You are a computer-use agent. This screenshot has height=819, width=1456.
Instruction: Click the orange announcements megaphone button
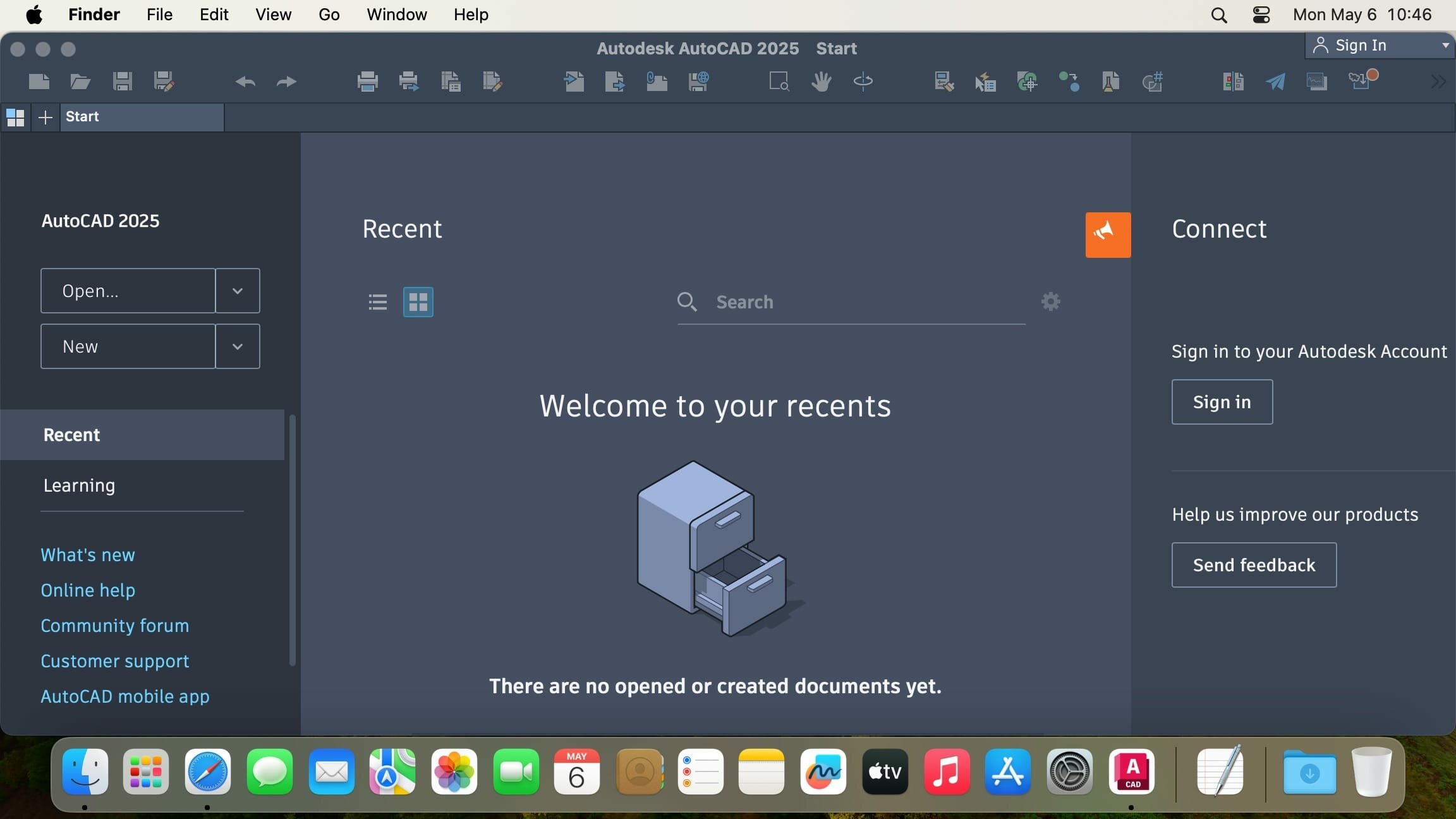click(1108, 235)
